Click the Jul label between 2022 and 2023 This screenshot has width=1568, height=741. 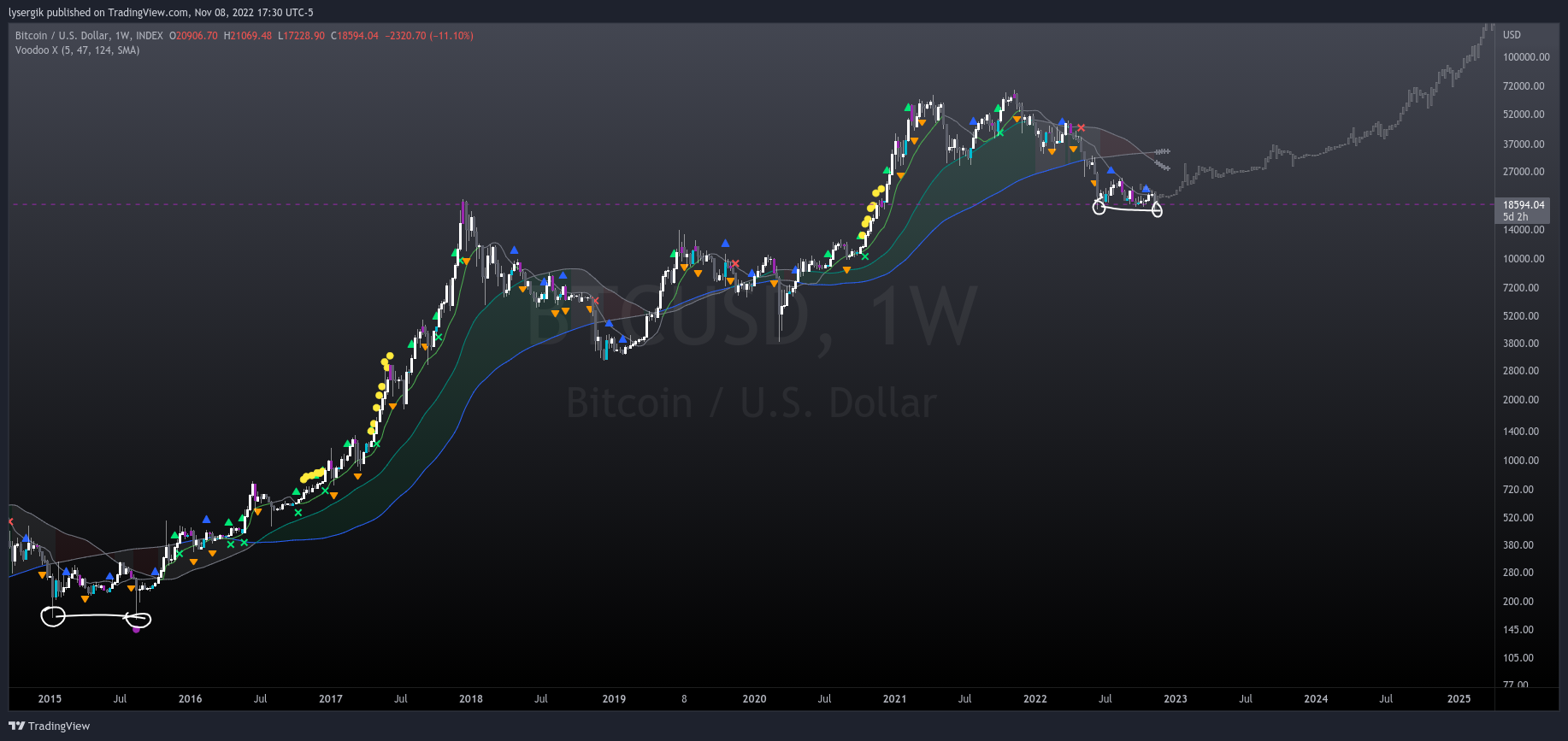point(1105,699)
